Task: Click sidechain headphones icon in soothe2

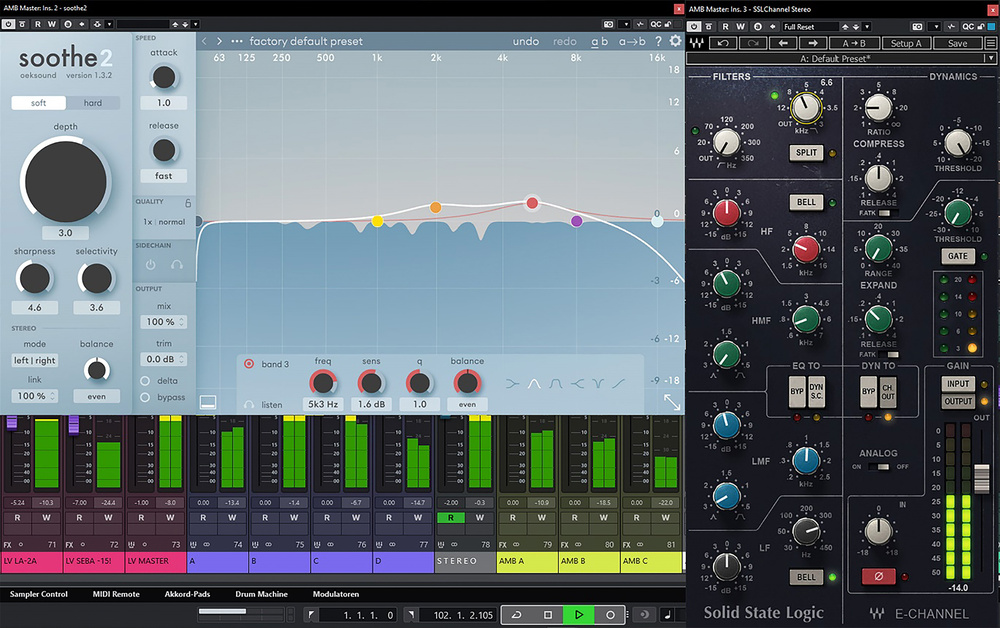Action: 177,264
